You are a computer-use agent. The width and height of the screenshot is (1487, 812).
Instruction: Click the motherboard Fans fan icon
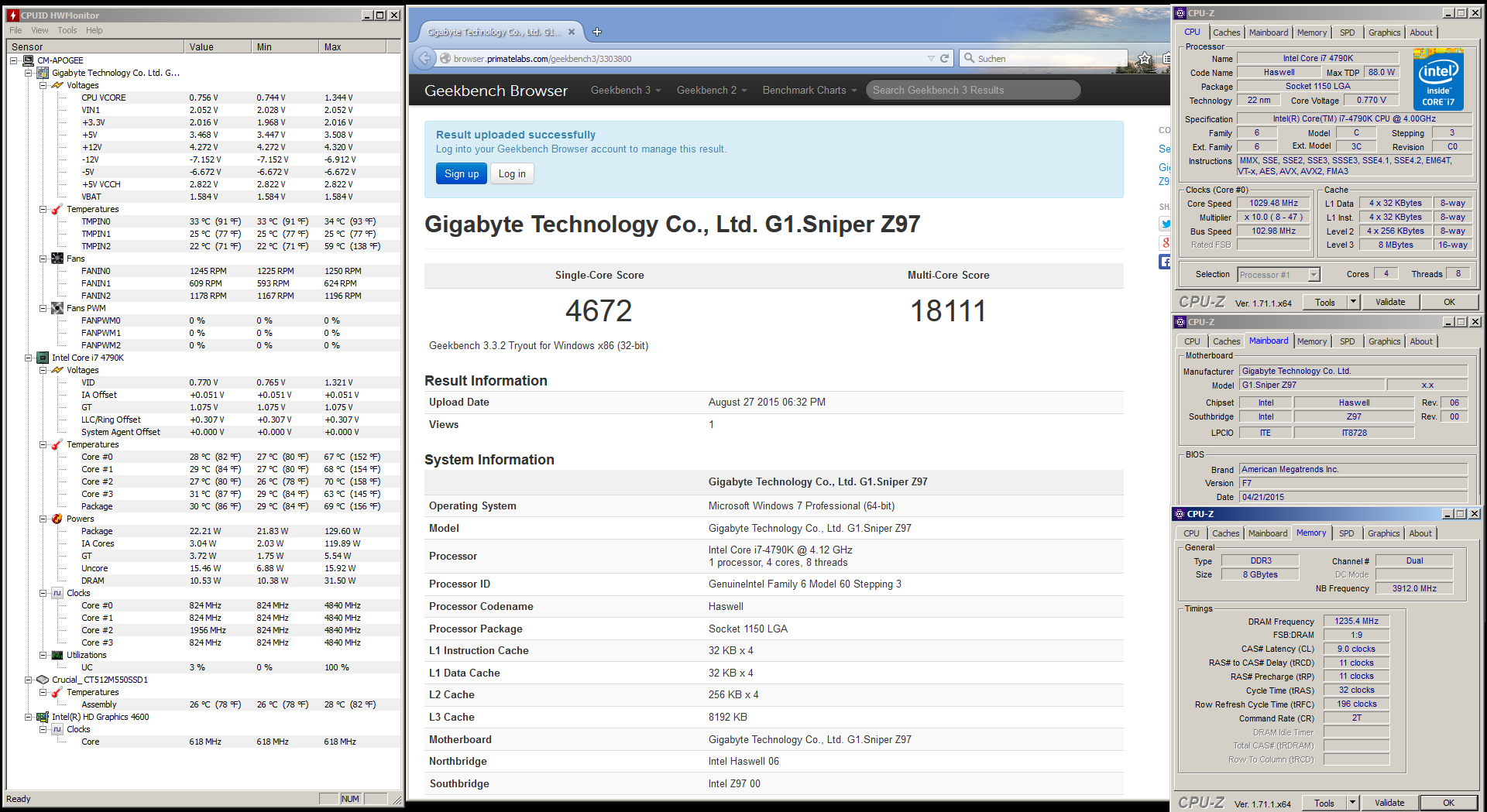(57, 259)
